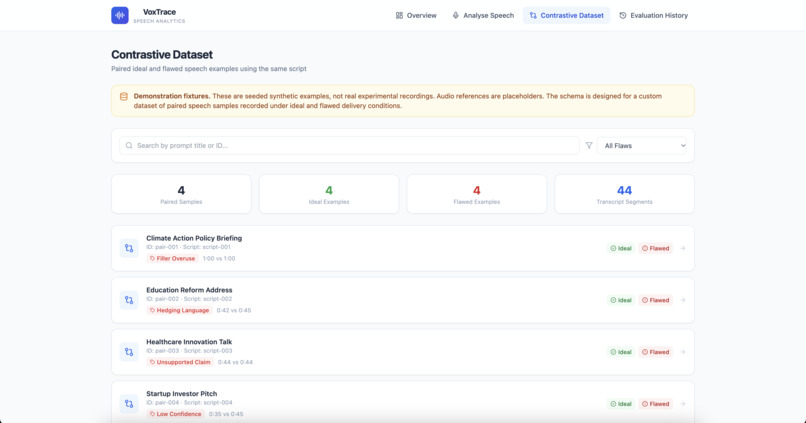Open the All Flaws dropdown

coord(642,145)
